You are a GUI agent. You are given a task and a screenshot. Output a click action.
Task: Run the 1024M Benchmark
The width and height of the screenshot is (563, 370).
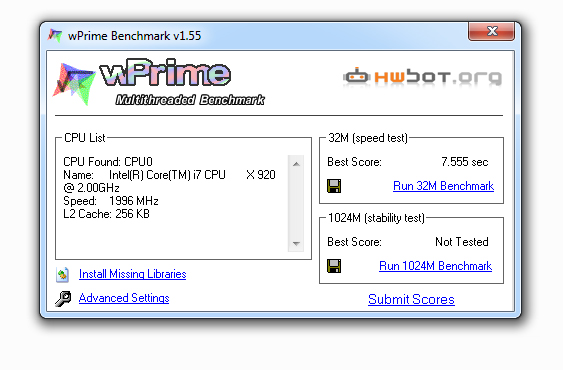[x=436, y=266]
